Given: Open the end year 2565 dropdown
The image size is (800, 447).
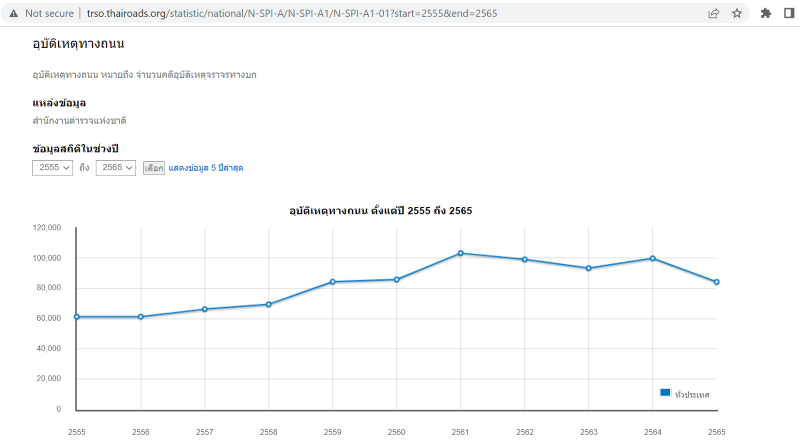Looking at the screenshot, I should [x=116, y=168].
